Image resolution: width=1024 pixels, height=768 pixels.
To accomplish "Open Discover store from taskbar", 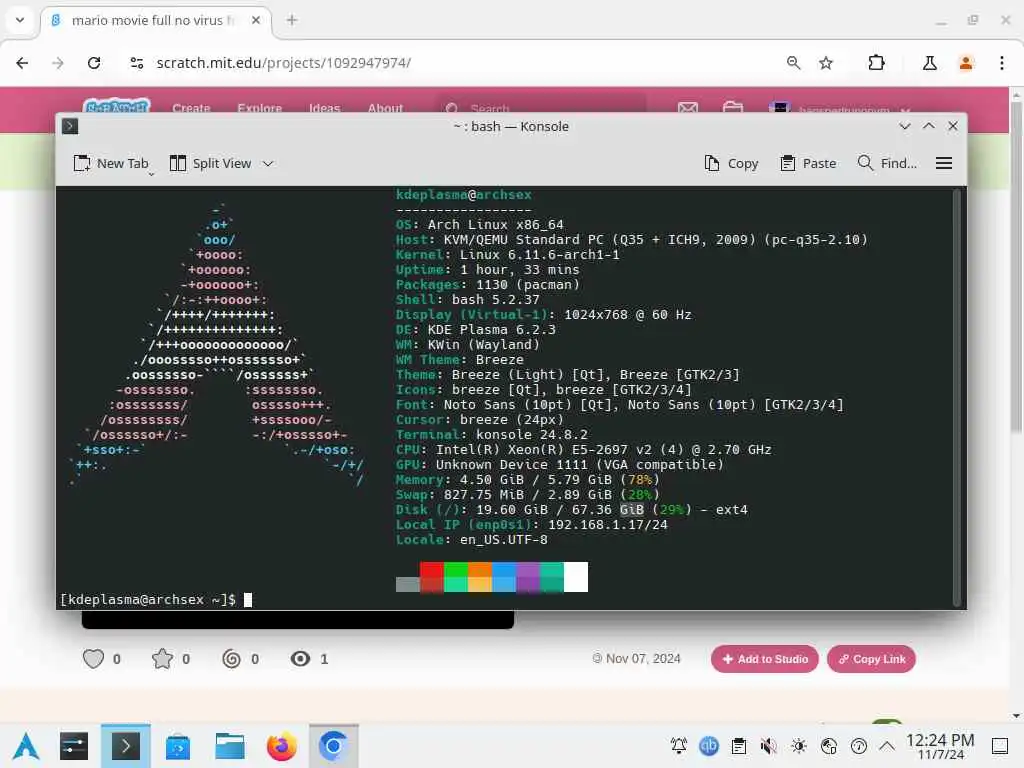I will pos(178,747).
